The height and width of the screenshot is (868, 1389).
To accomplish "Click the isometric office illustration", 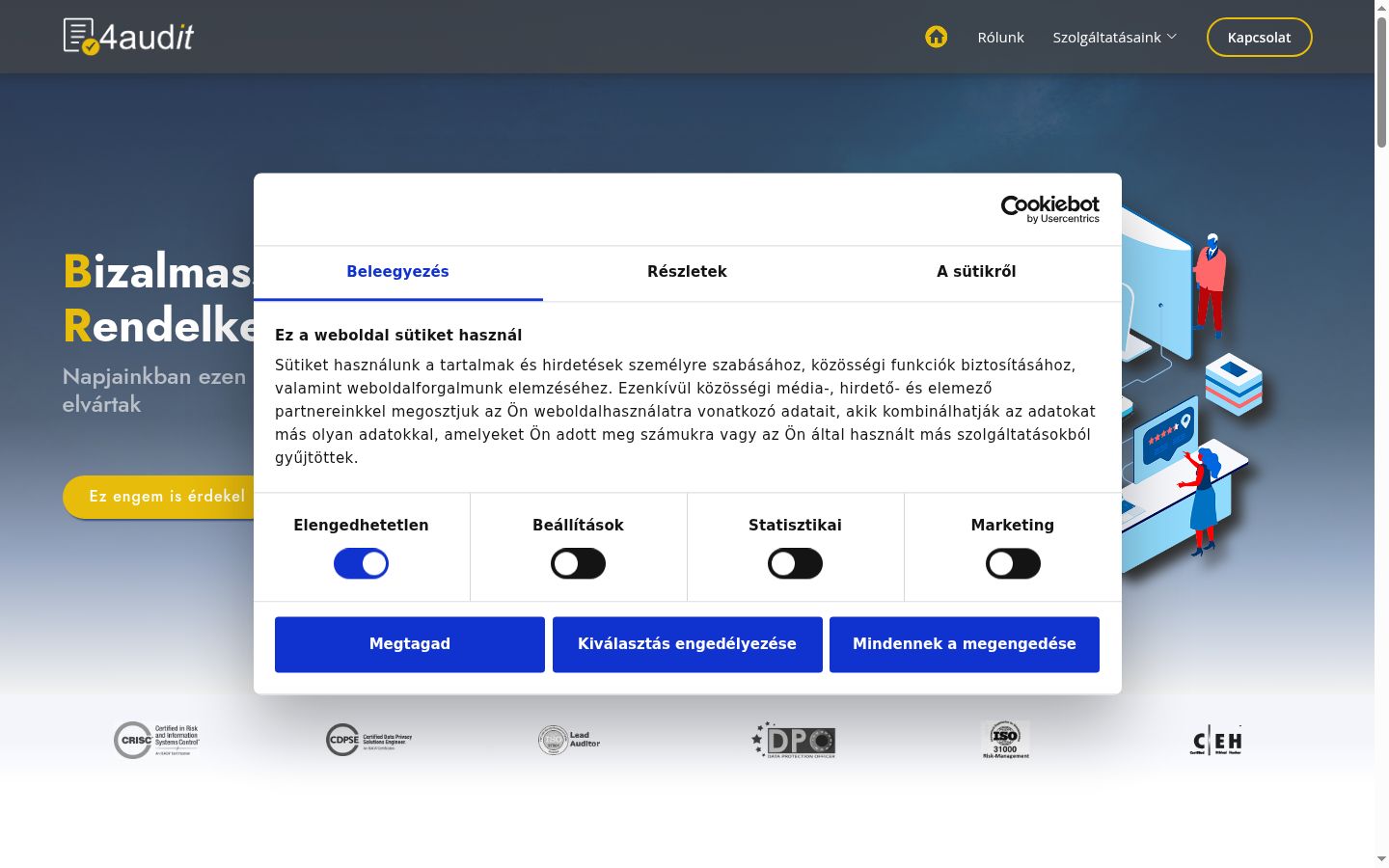I will click(x=1194, y=395).
